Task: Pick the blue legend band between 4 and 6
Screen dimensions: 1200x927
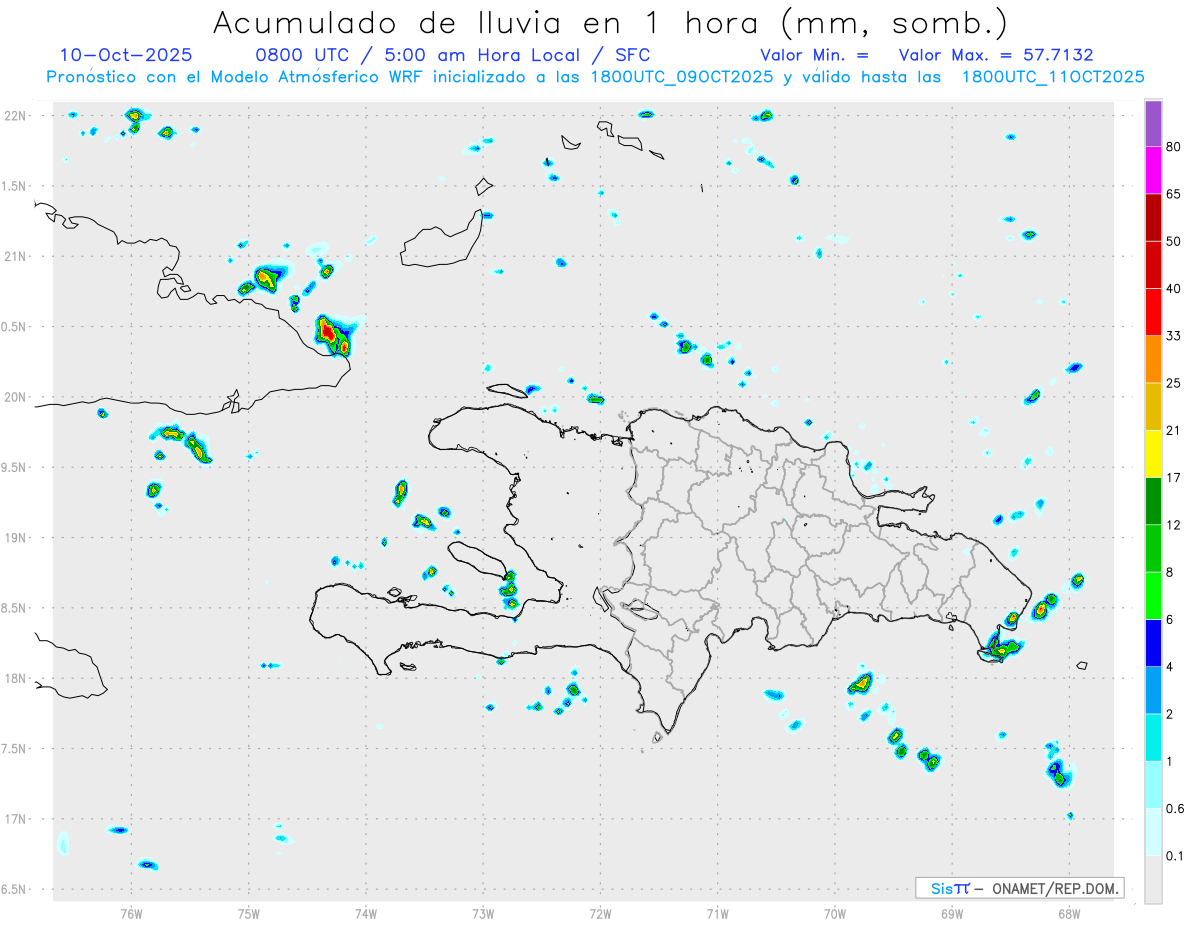Action: pyautogui.click(x=1153, y=643)
